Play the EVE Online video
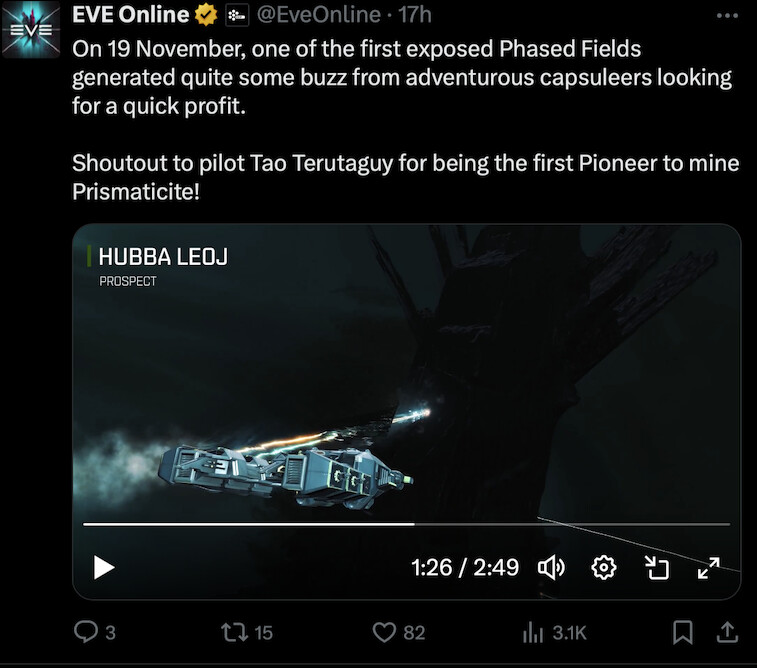The width and height of the screenshot is (757, 668). [x=104, y=567]
